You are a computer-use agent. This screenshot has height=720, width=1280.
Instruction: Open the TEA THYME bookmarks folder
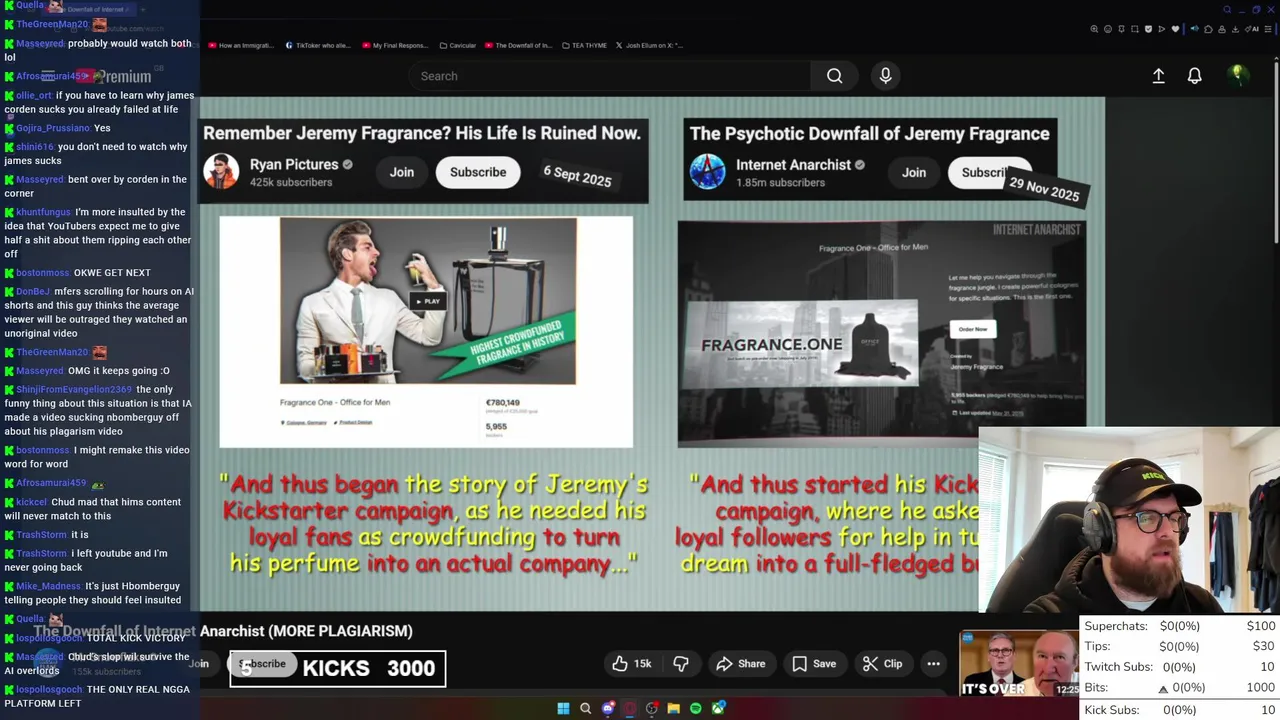[584, 45]
